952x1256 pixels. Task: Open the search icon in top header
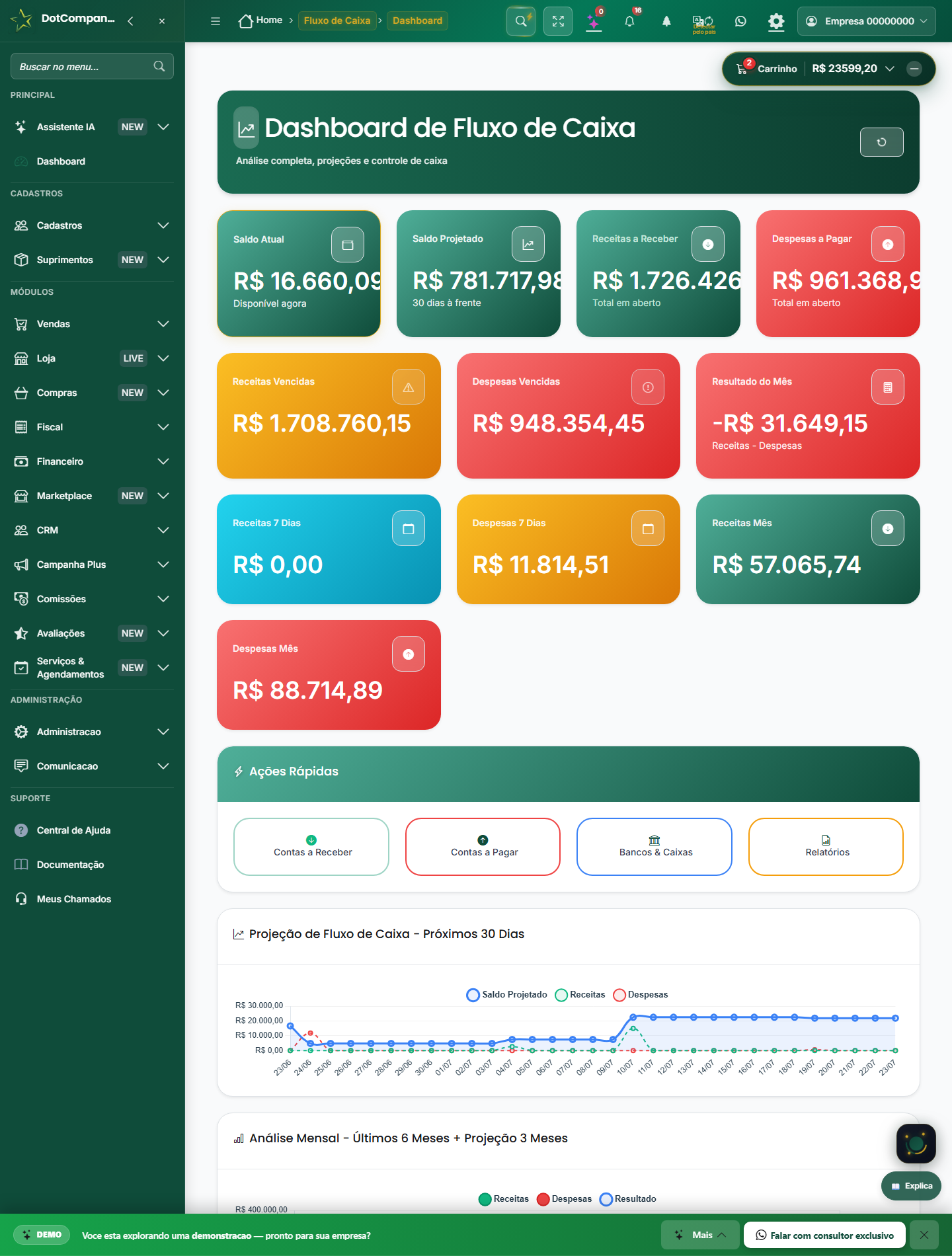[521, 21]
